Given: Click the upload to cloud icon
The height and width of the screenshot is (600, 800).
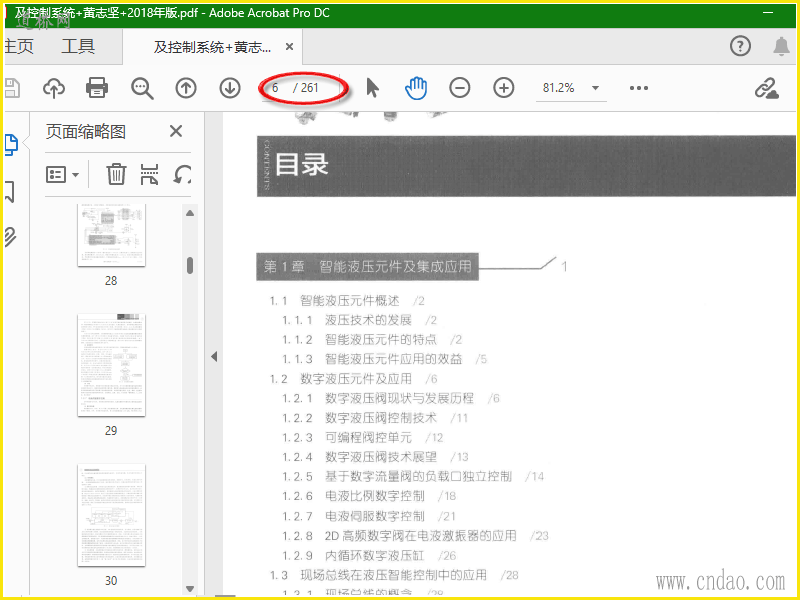Looking at the screenshot, I should click(54, 88).
